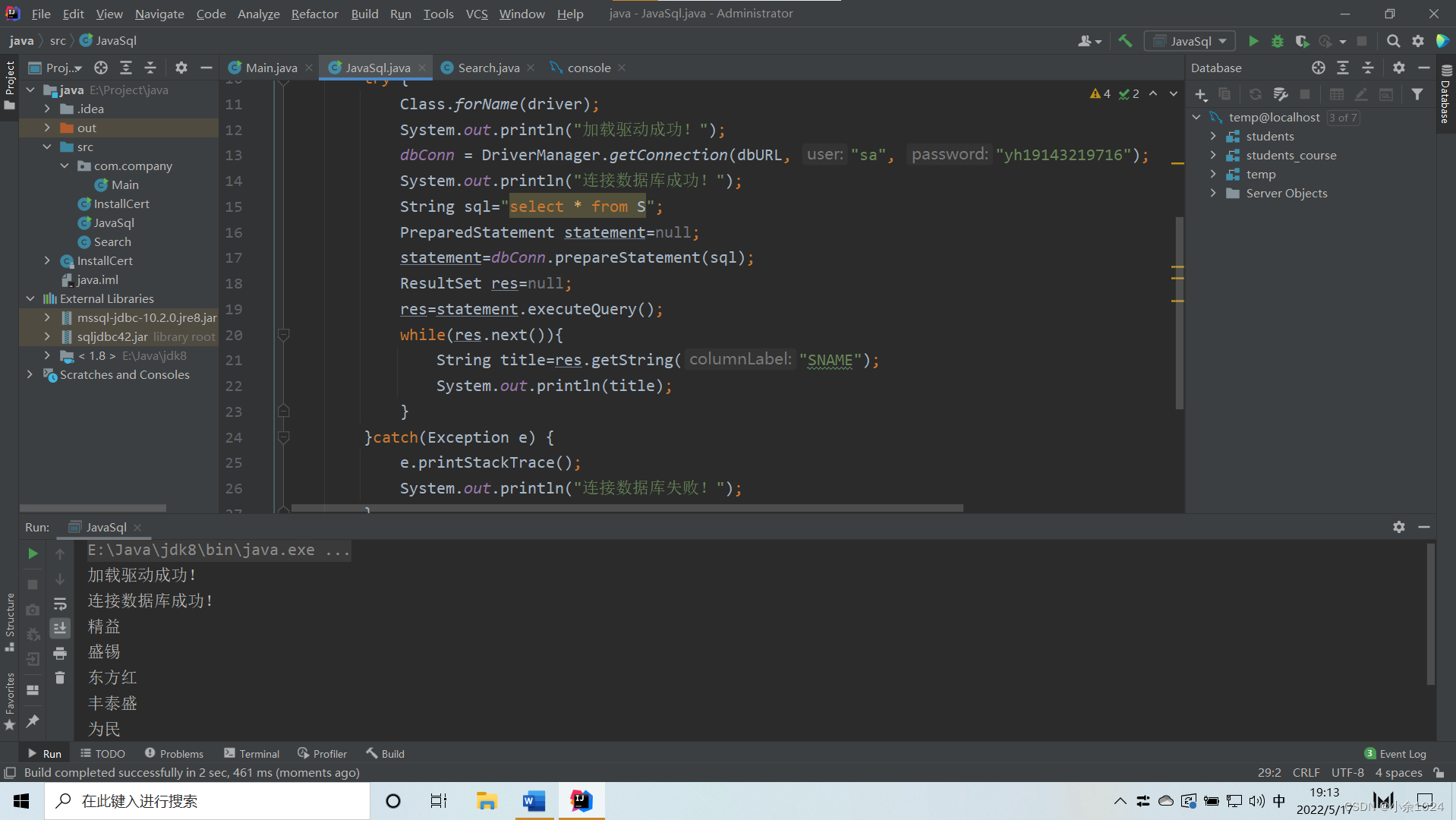Filter data sources in Database panel
Image resolution: width=1456 pixels, height=820 pixels.
pos(1417,94)
